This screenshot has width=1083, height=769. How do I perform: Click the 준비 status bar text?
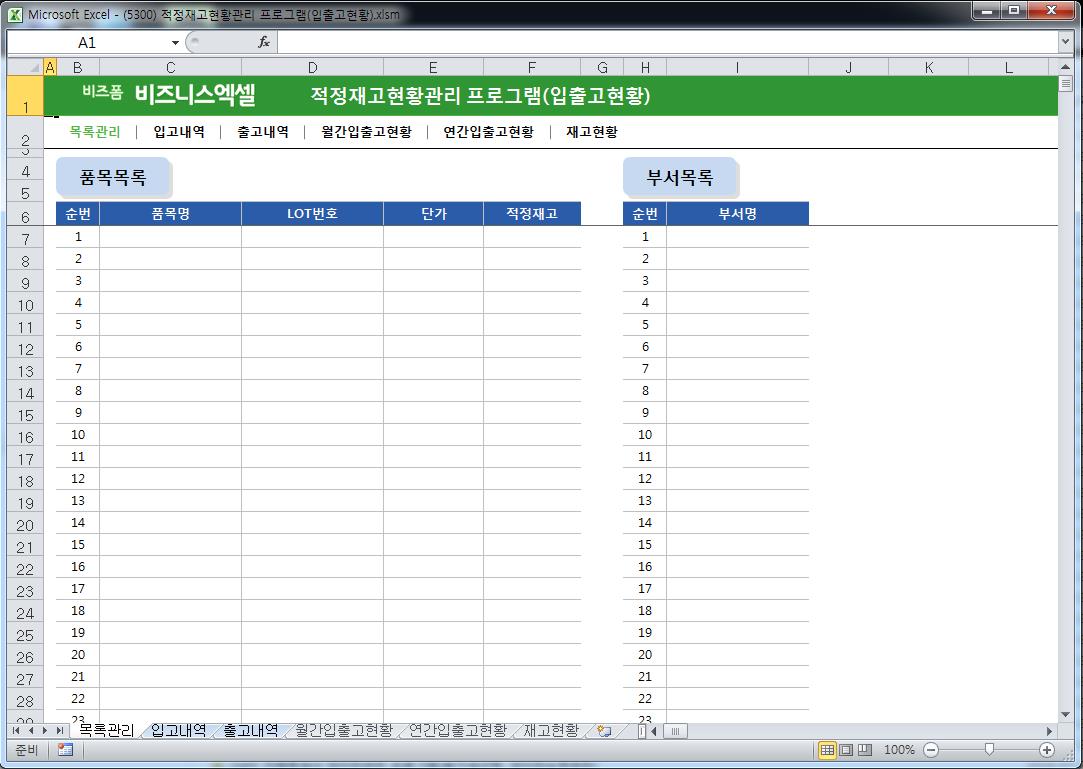coord(26,750)
